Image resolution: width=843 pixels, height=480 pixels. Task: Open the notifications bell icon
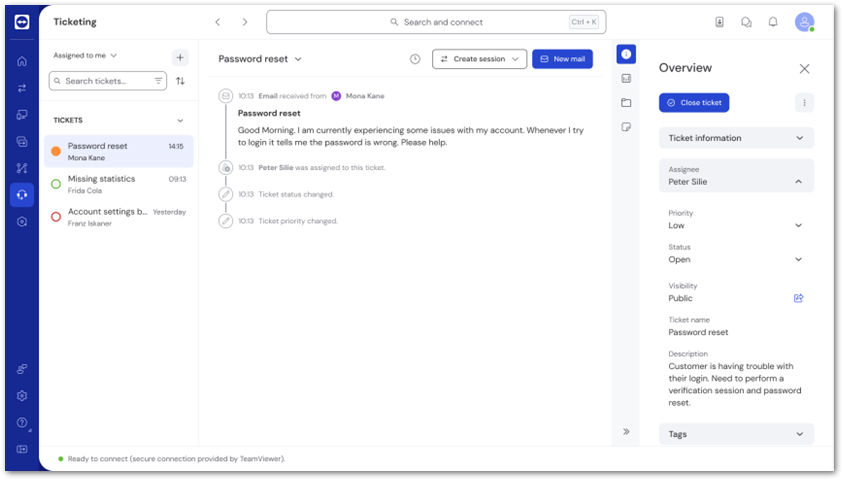point(772,22)
